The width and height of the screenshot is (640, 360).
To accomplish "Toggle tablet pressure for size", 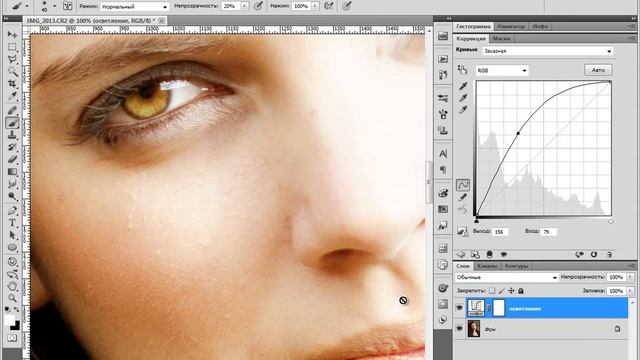I will point(346,6).
